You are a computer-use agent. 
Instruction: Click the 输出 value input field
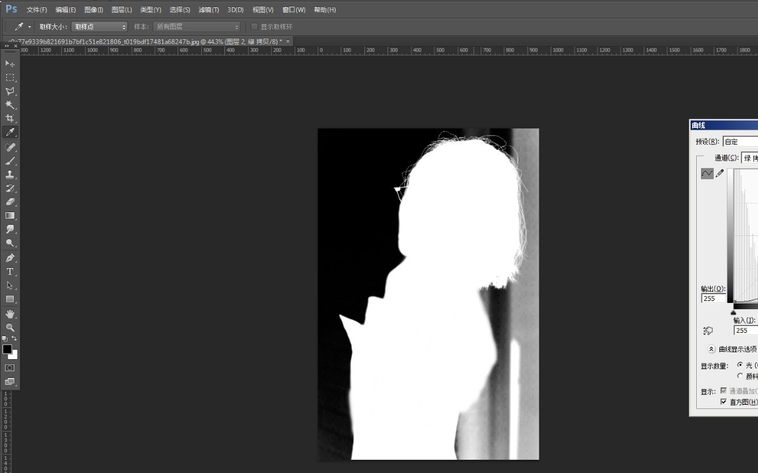coord(714,298)
